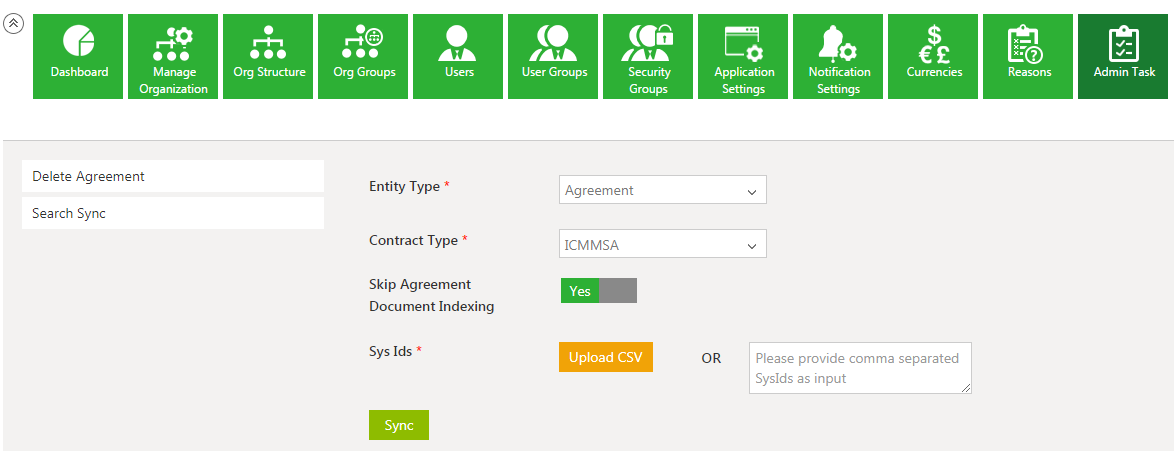Go to Org Structure tile

coord(269,56)
